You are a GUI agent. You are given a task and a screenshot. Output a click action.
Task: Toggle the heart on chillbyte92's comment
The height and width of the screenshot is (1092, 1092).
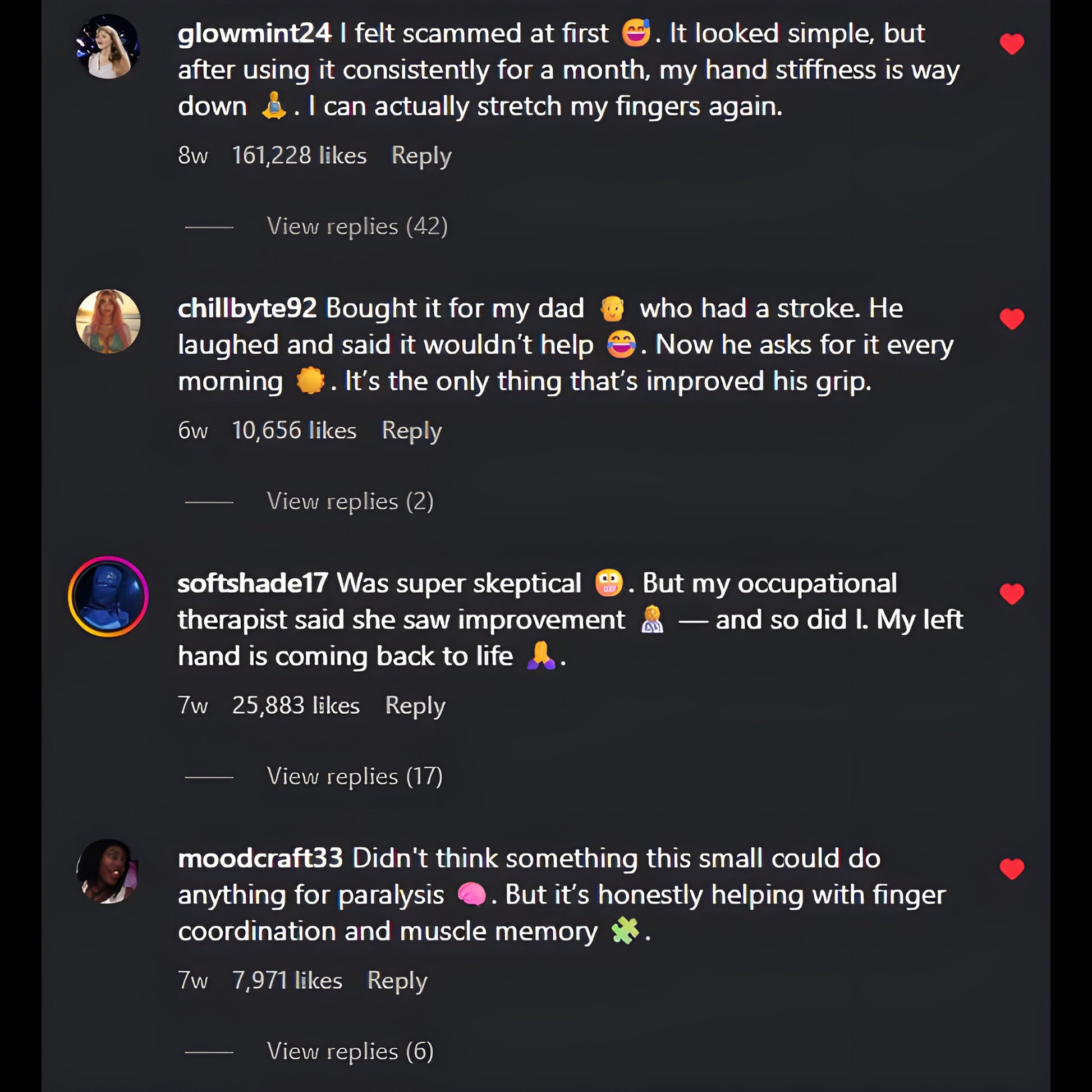(x=1011, y=319)
